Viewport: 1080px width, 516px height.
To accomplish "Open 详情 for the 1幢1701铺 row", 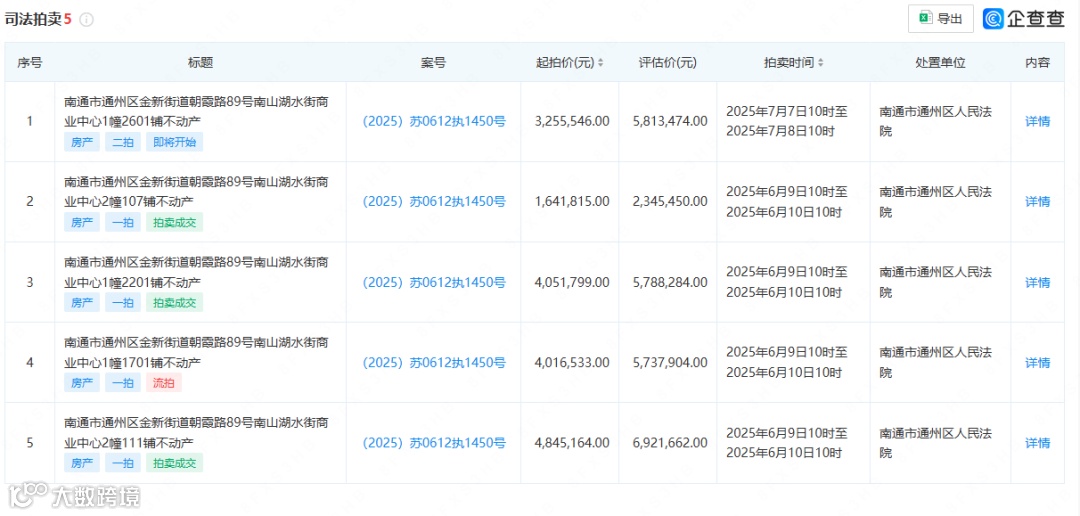I will [x=1037, y=362].
